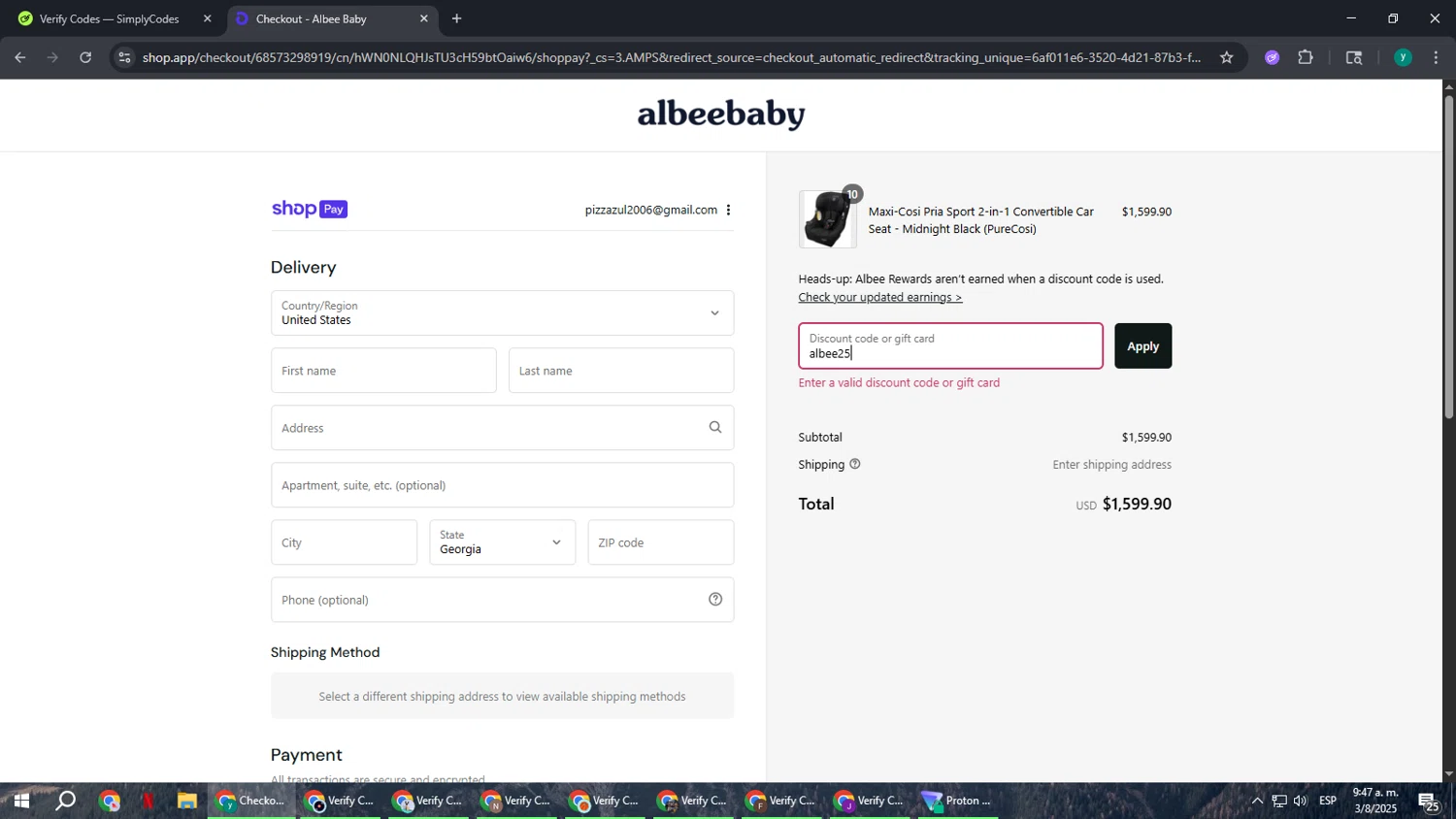Apply the discount code
This screenshot has width=1456, height=819.
coord(1142,346)
